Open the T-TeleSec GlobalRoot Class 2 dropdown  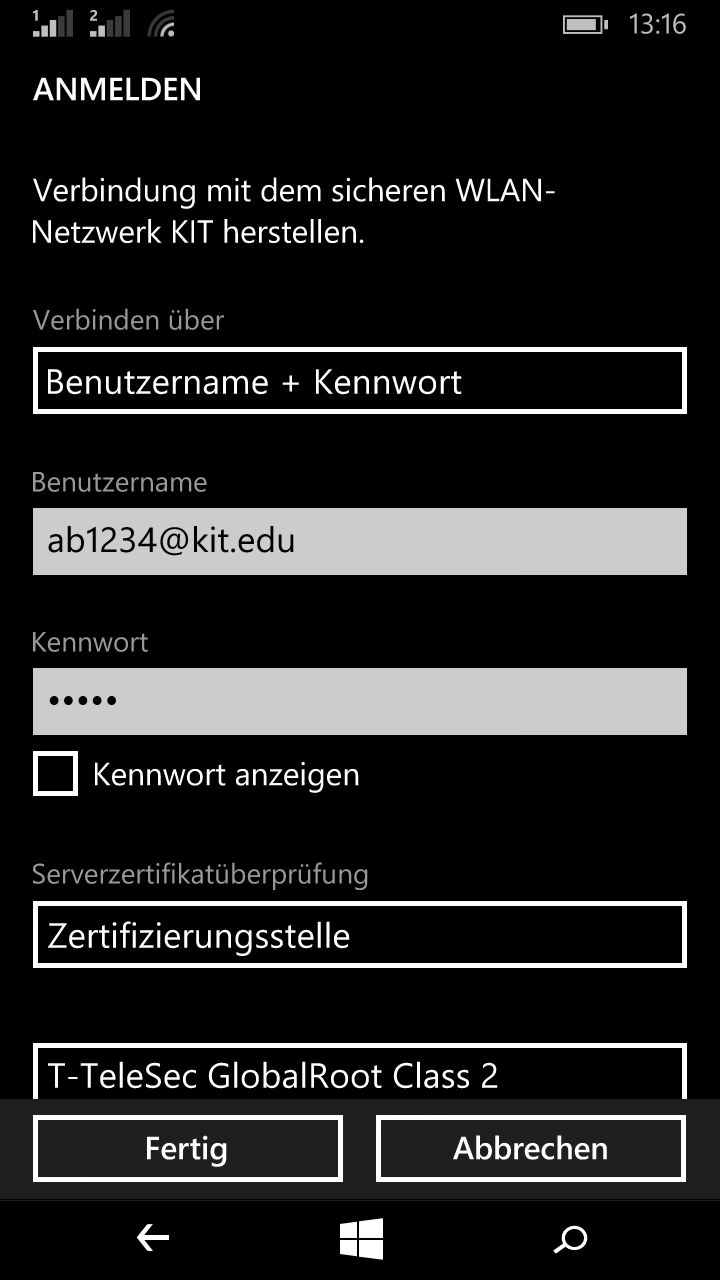(x=360, y=1072)
